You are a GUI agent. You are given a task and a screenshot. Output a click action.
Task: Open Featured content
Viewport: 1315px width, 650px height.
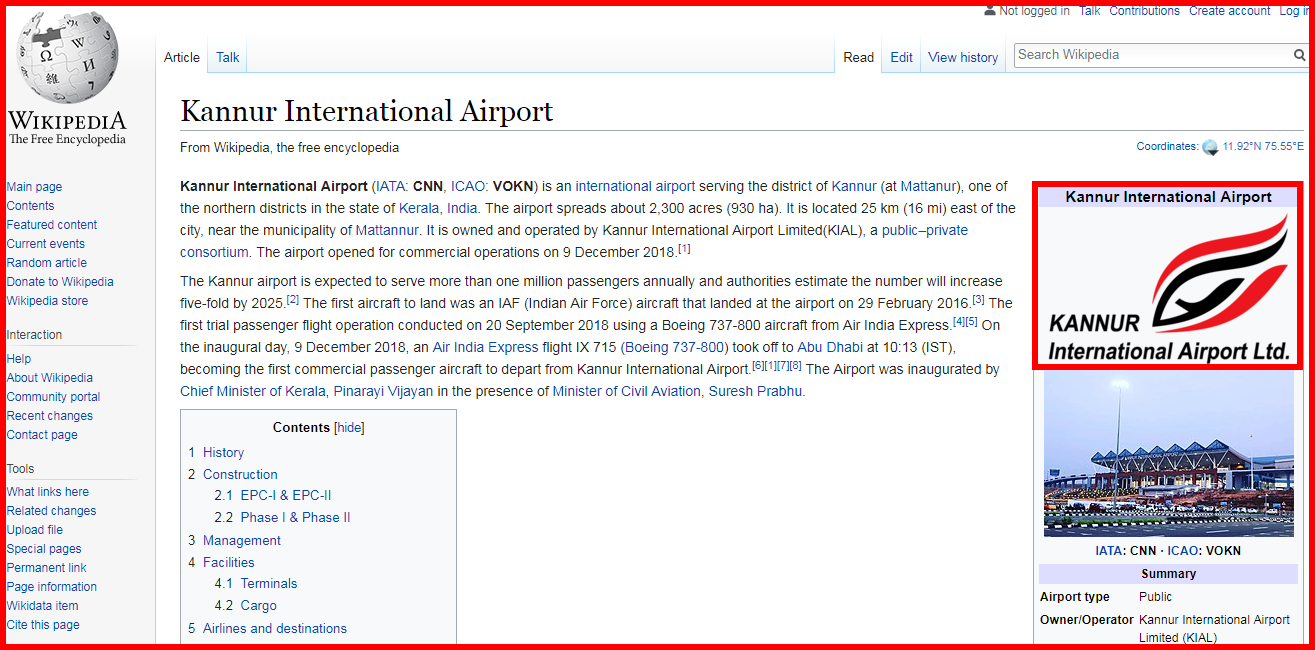coord(52,225)
